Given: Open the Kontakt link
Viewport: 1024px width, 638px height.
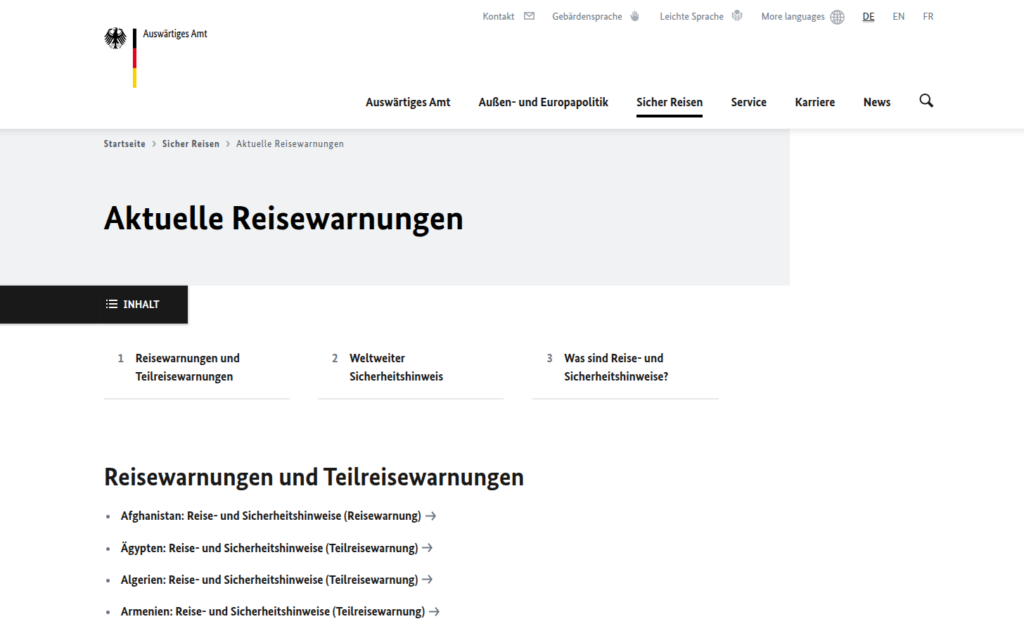Looking at the screenshot, I should click(x=498, y=16).
